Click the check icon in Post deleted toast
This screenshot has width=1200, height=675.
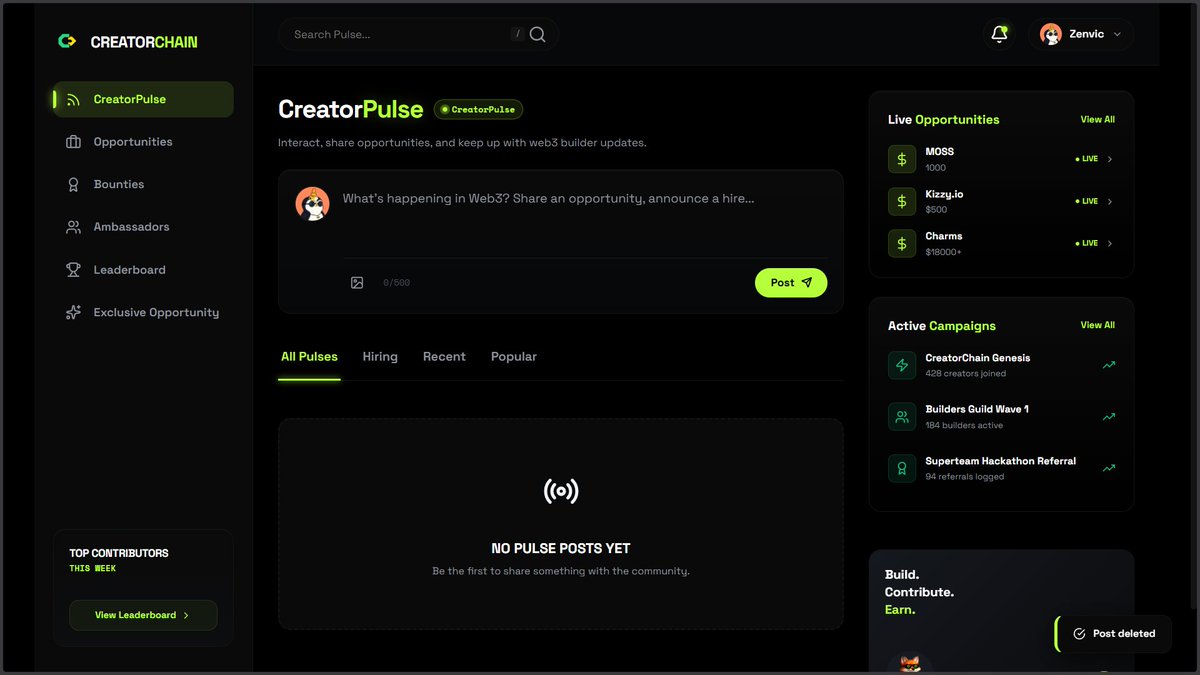click(1079, 634)
